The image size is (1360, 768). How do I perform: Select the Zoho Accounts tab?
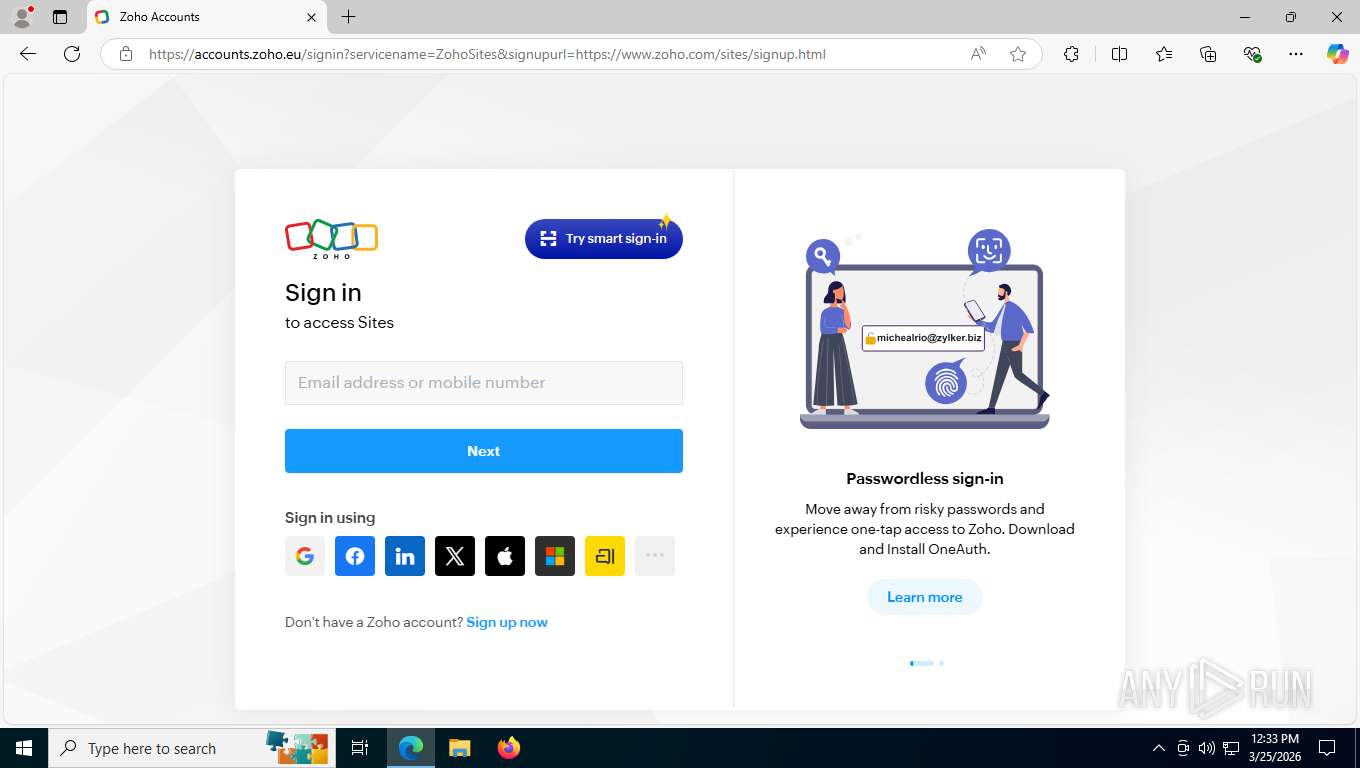[x=207, y=17]
